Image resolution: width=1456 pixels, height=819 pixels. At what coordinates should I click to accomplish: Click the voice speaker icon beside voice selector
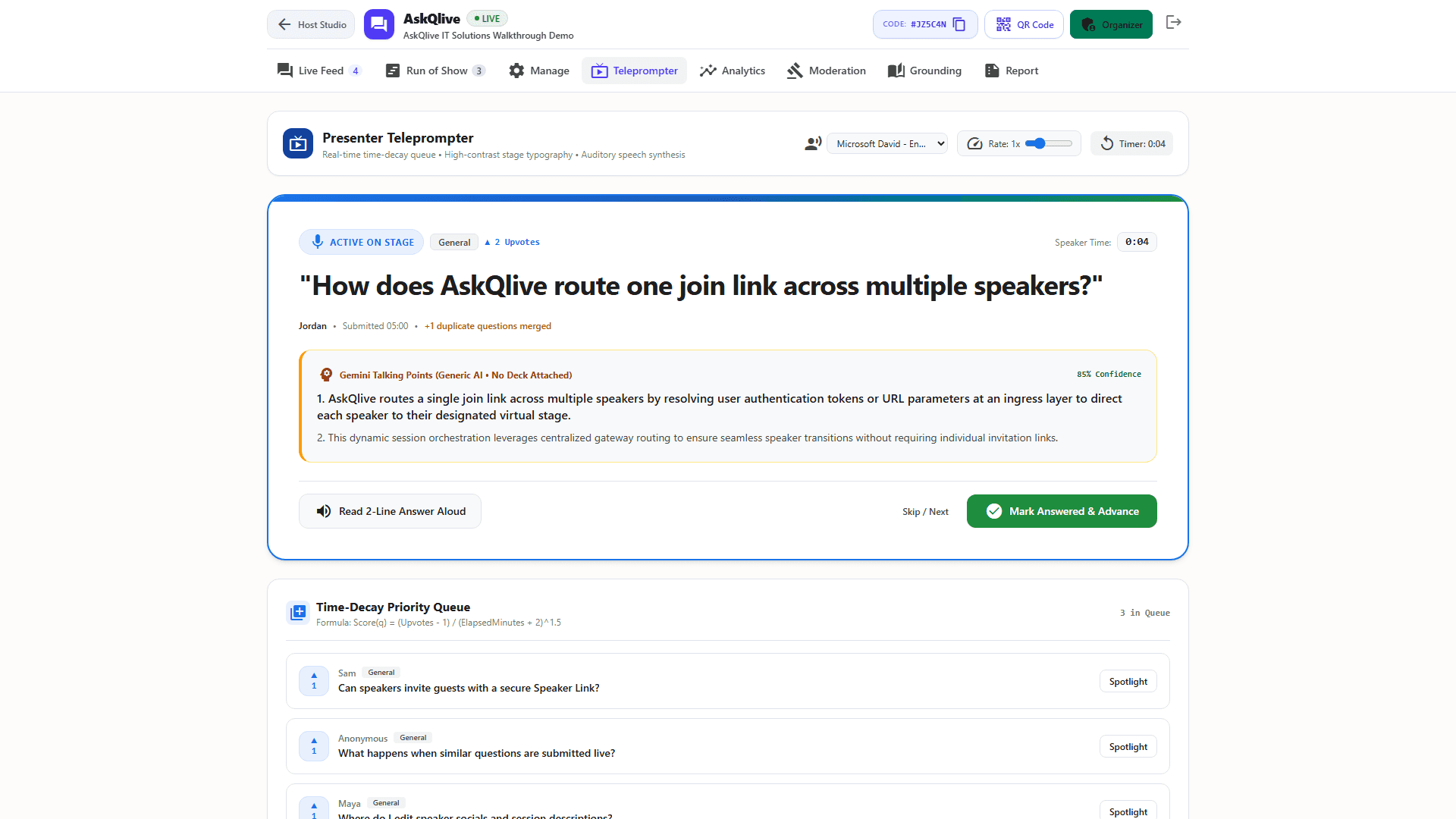pos(813,143)
